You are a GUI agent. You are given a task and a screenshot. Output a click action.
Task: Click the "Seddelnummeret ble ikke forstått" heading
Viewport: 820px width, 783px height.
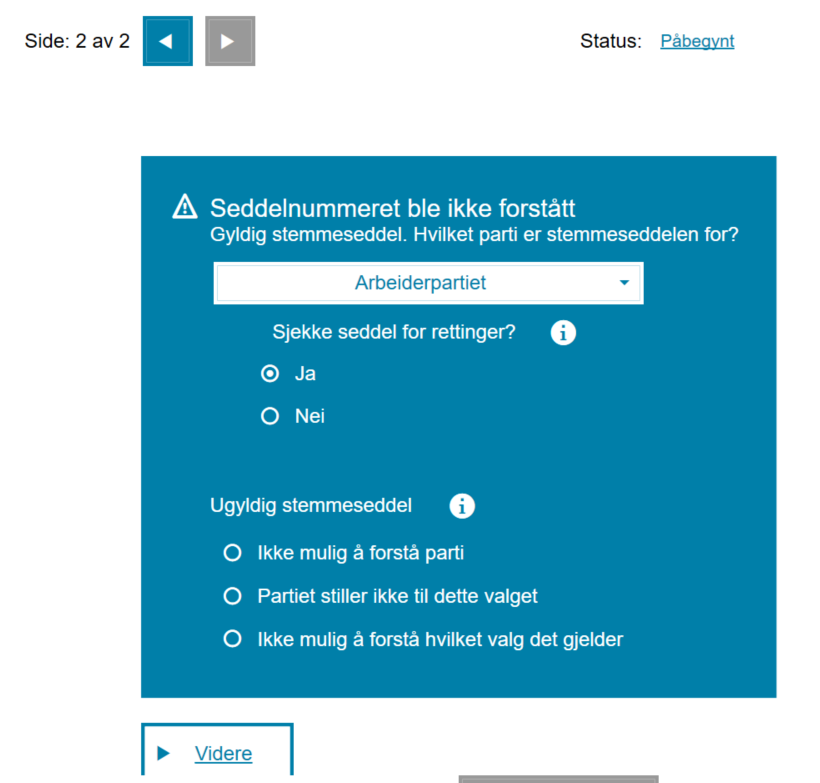point(392,208)
